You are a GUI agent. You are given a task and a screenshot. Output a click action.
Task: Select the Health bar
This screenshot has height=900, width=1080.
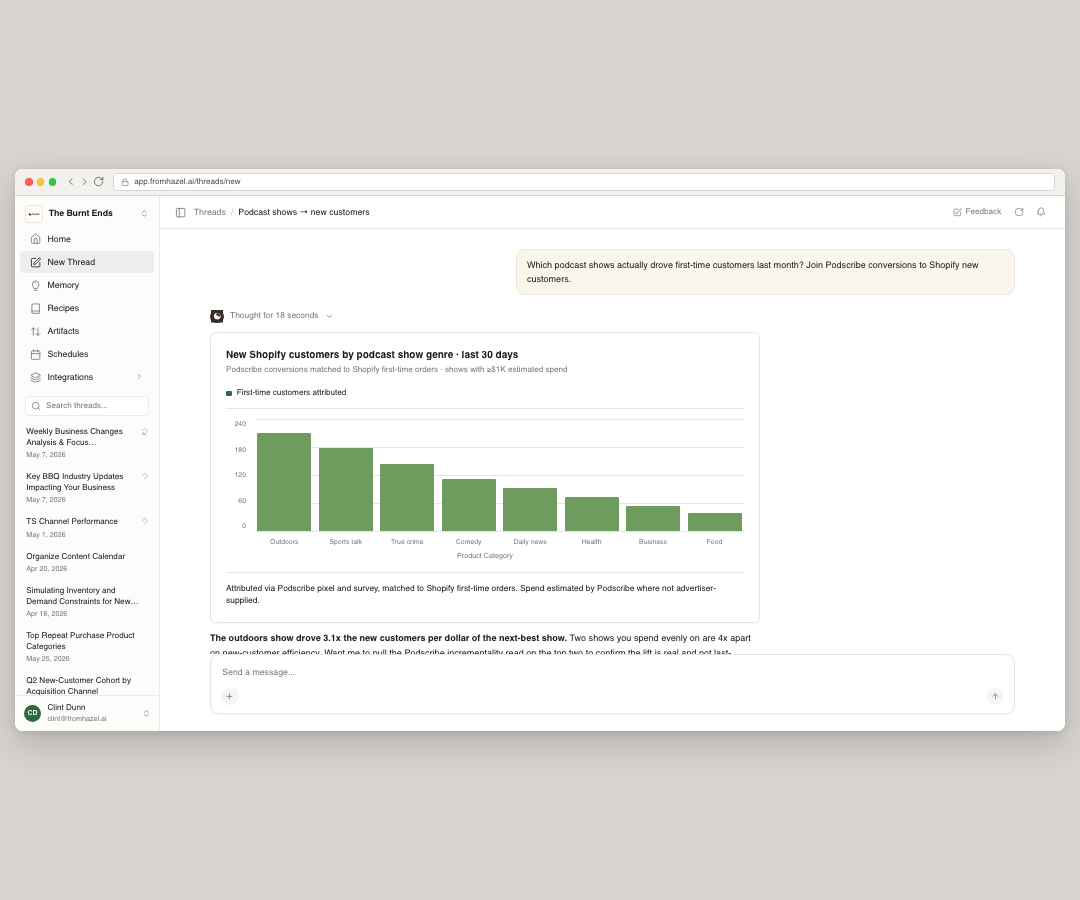coord(592,514)
